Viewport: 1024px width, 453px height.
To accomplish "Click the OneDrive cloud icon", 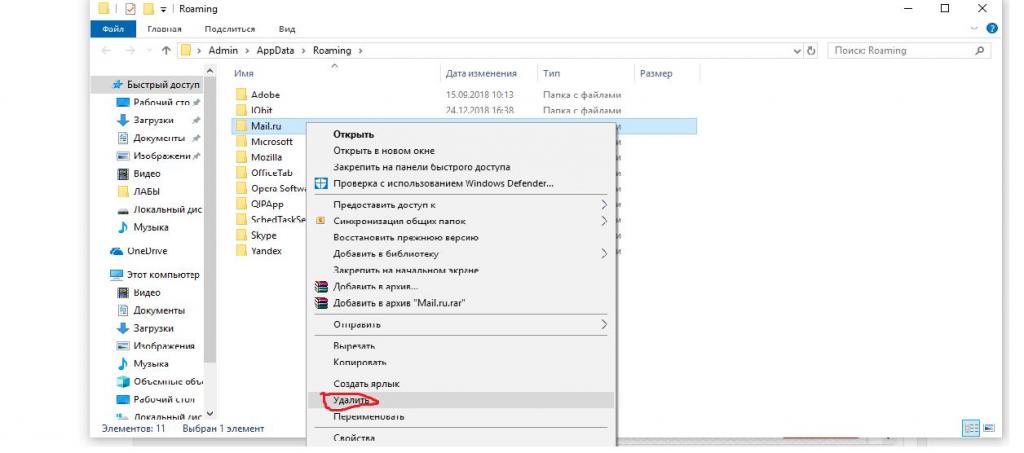I will click(x=117, y=251).
